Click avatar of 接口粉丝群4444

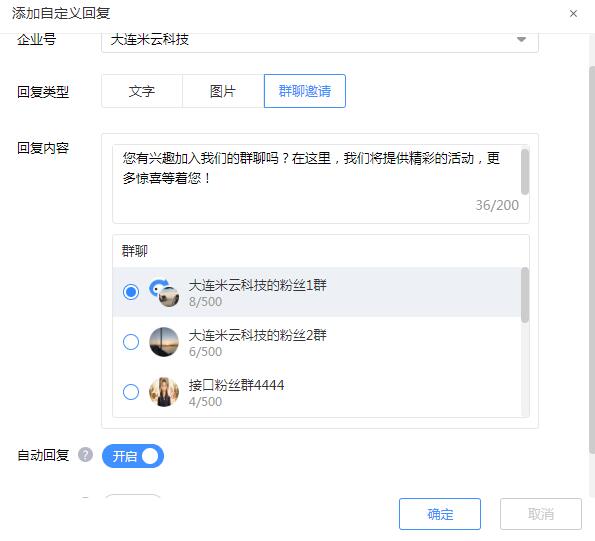click(x=164, y=392)
